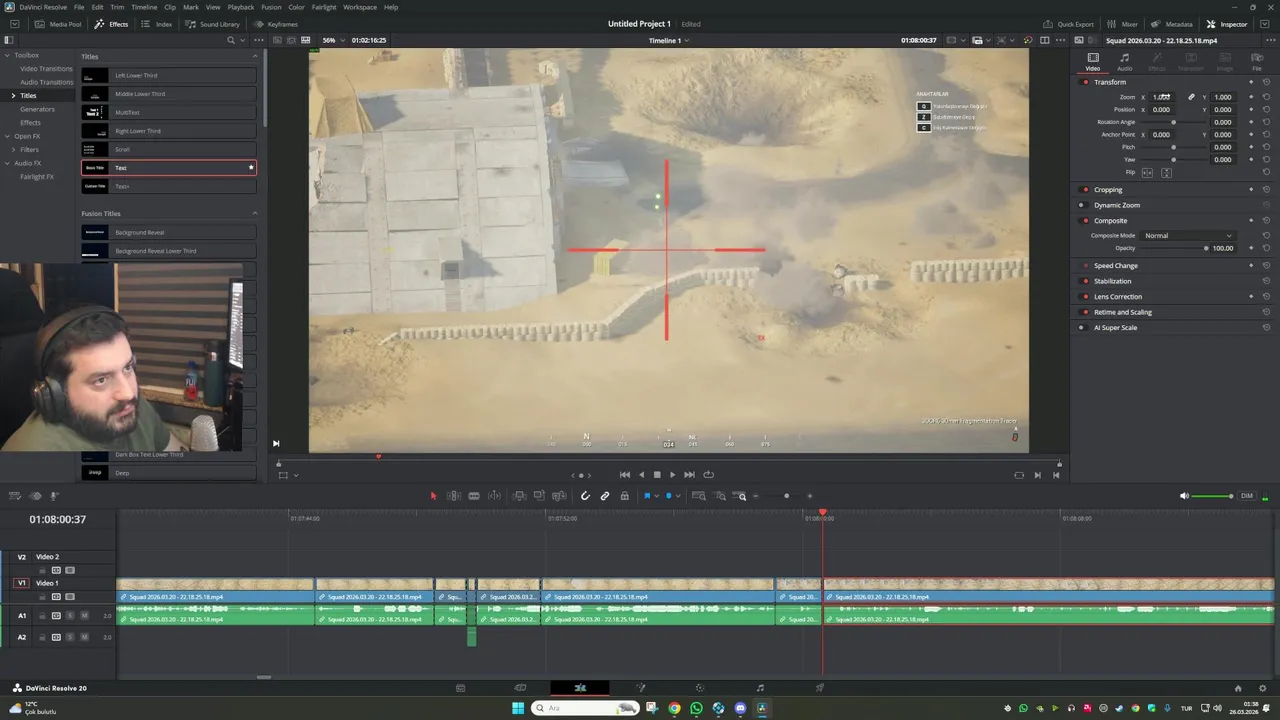Collapse the Fusion Titles list header
Image resolution: width=1280 pixels, height=720 pixels.
pyautogui.click(x=254, y=213)
